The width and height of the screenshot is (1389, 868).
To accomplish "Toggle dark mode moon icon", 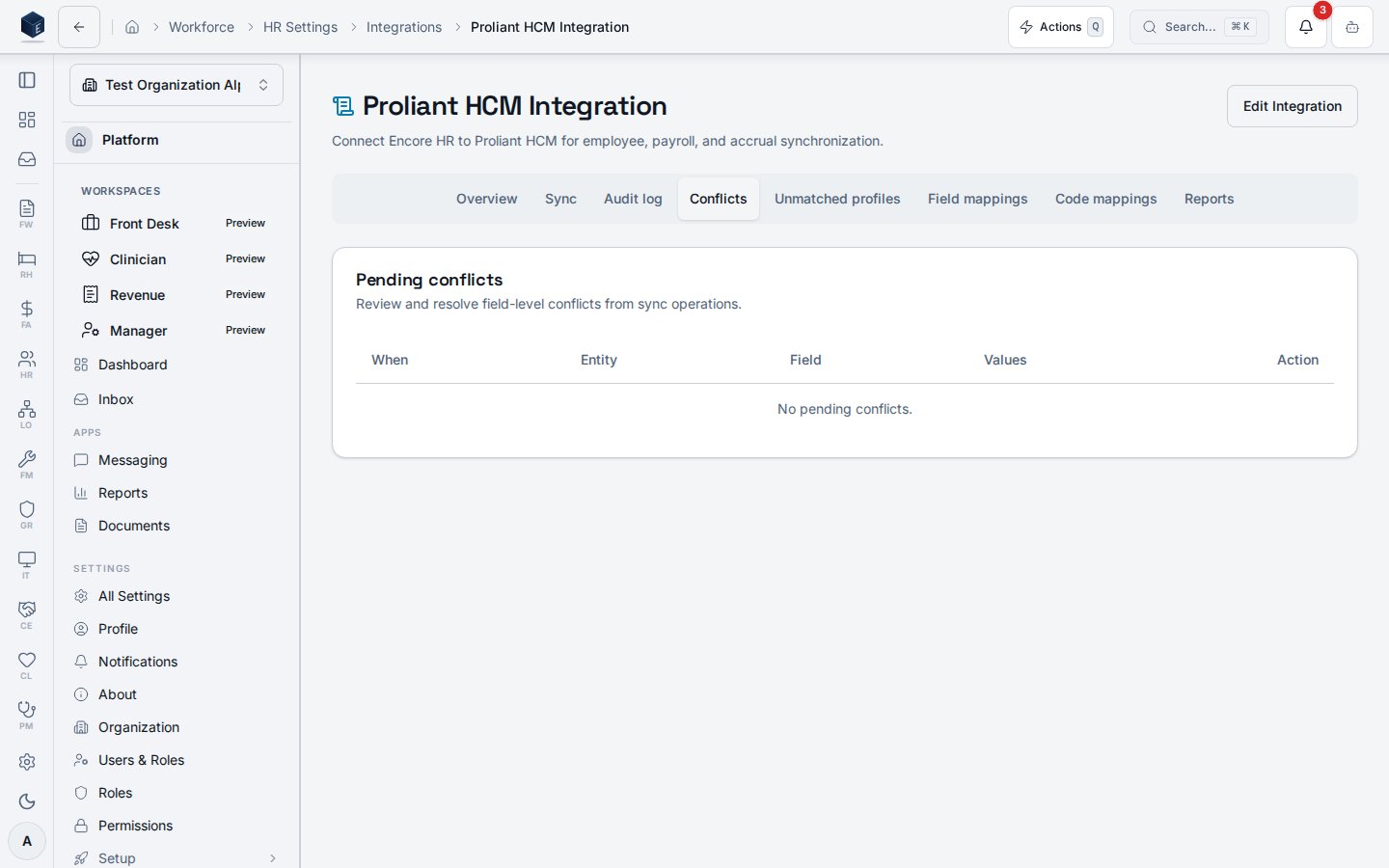I will [27, 801].
